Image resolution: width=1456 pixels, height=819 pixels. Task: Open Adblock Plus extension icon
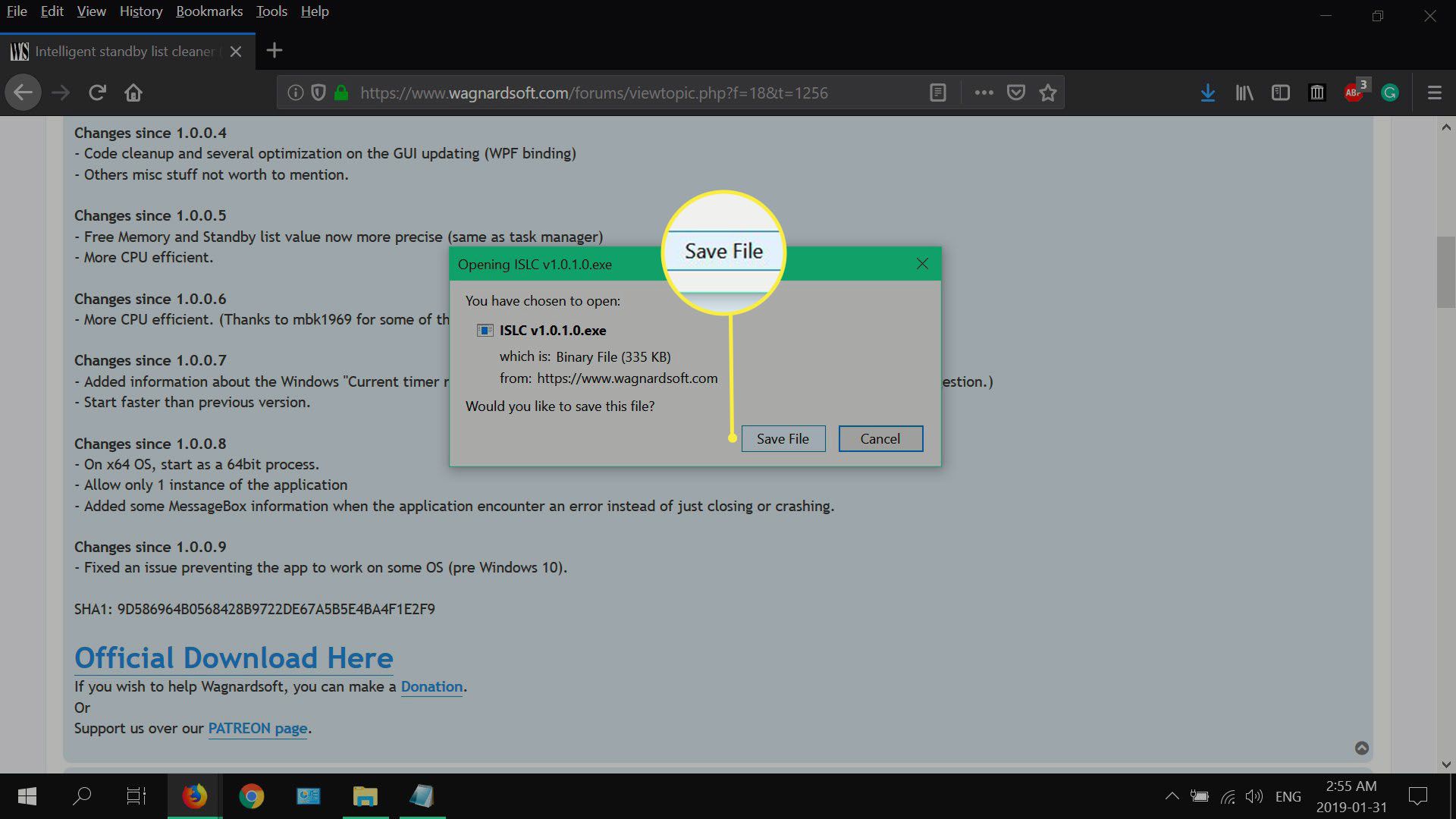pos(1354,93)
